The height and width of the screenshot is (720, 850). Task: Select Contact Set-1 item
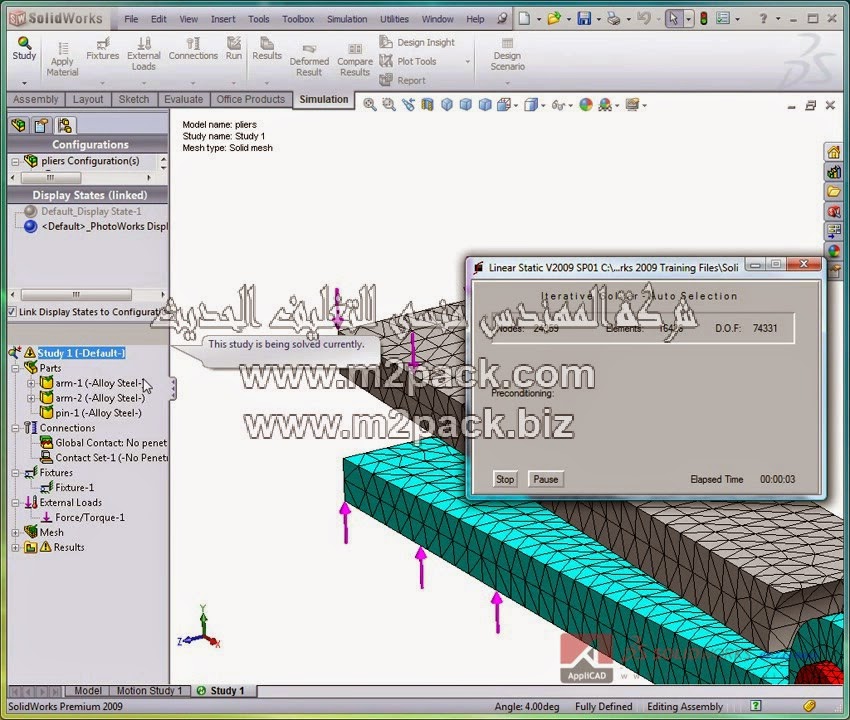pyautogui.click(x=111, y=458)
